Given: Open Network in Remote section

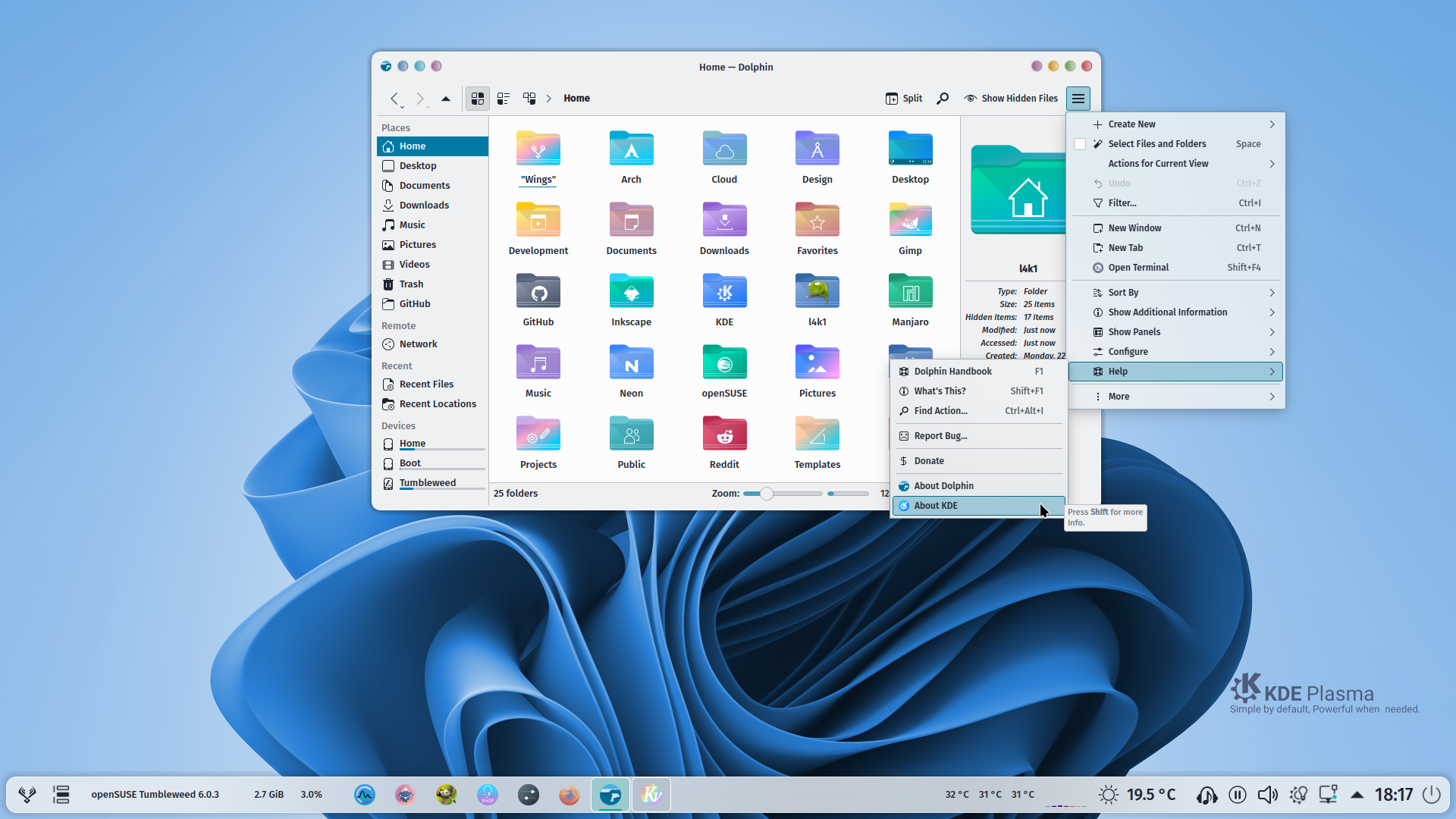Looking at the screenshot, I should pos(432,344).
